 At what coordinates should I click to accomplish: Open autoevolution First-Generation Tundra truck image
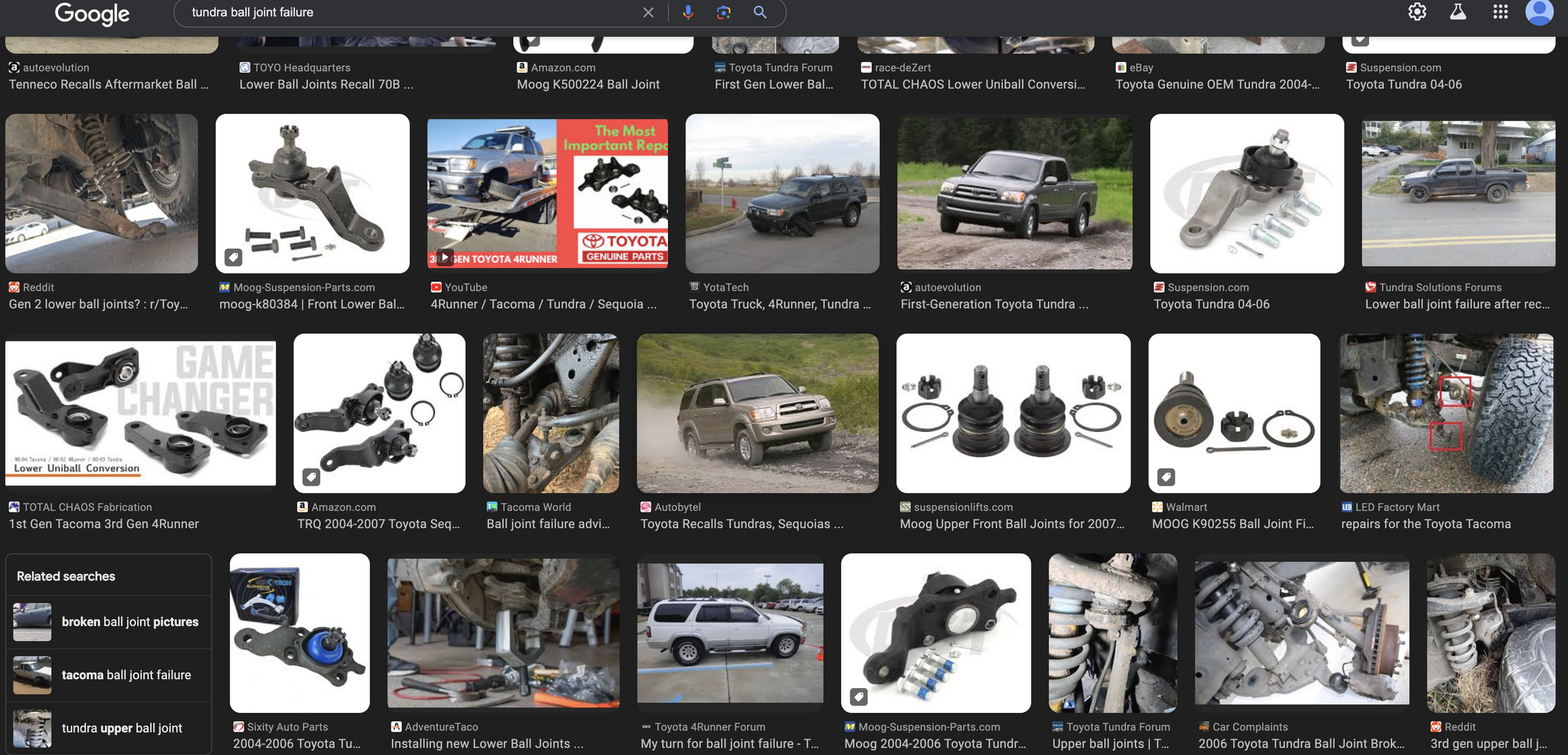1015,193
